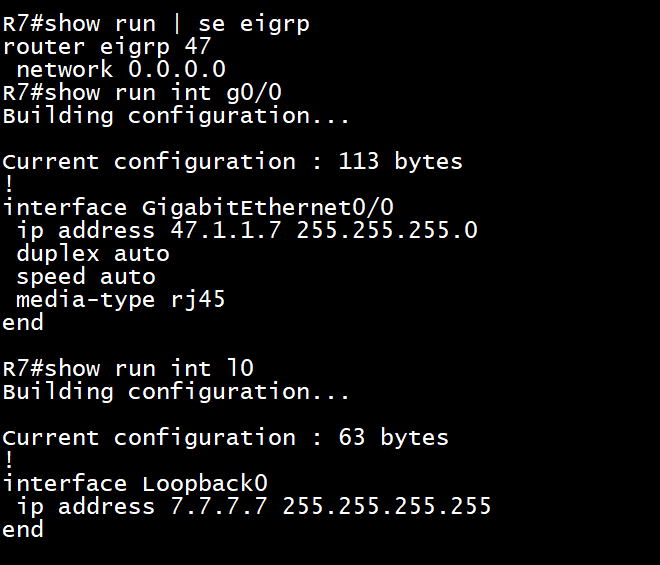660x565 pixels.
Task: Click 'Current configuration : 113 bytes' text
Action: [232, 162]
